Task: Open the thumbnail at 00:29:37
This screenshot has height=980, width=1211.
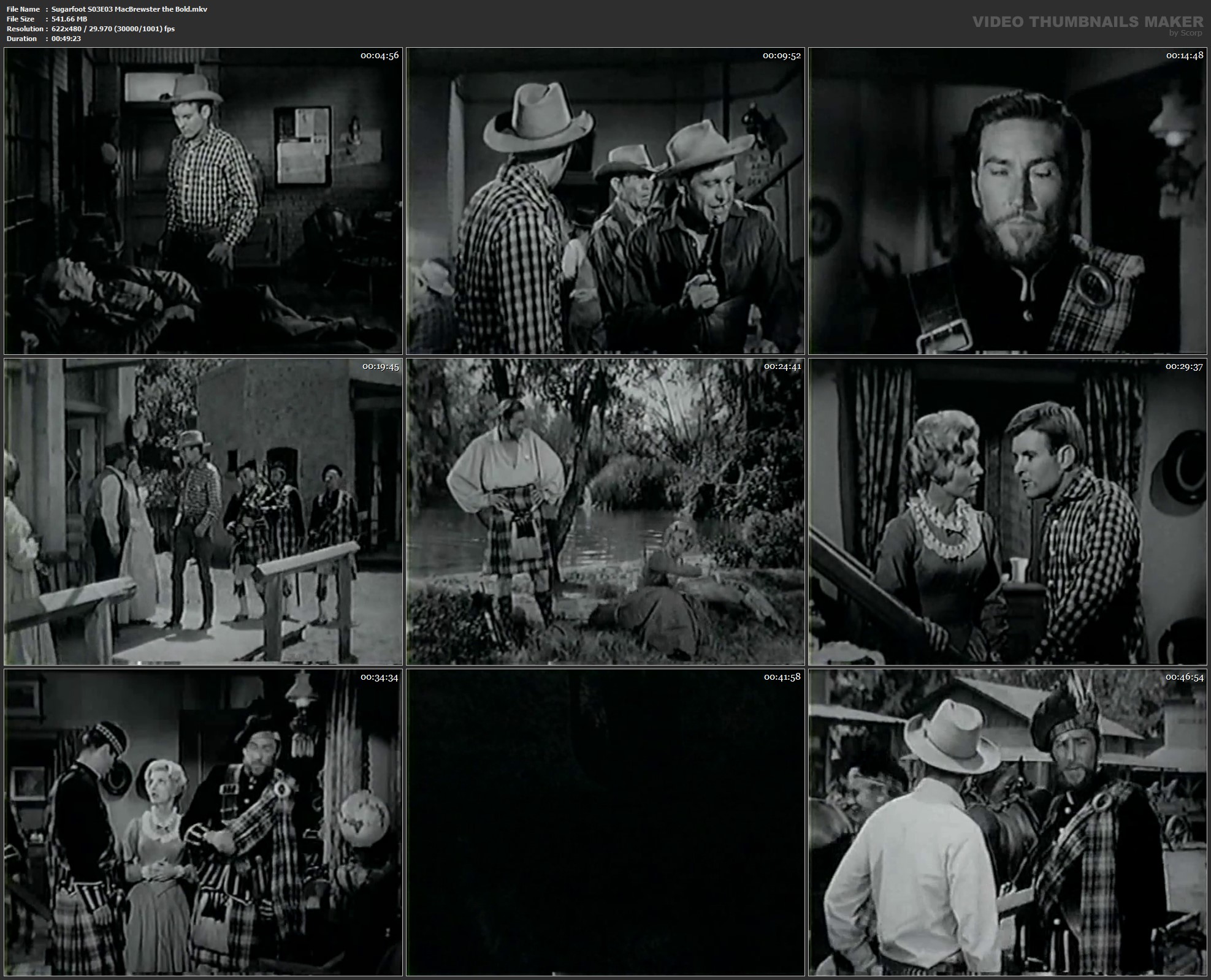Action: pyautogui.click(x=1007, y=512)
